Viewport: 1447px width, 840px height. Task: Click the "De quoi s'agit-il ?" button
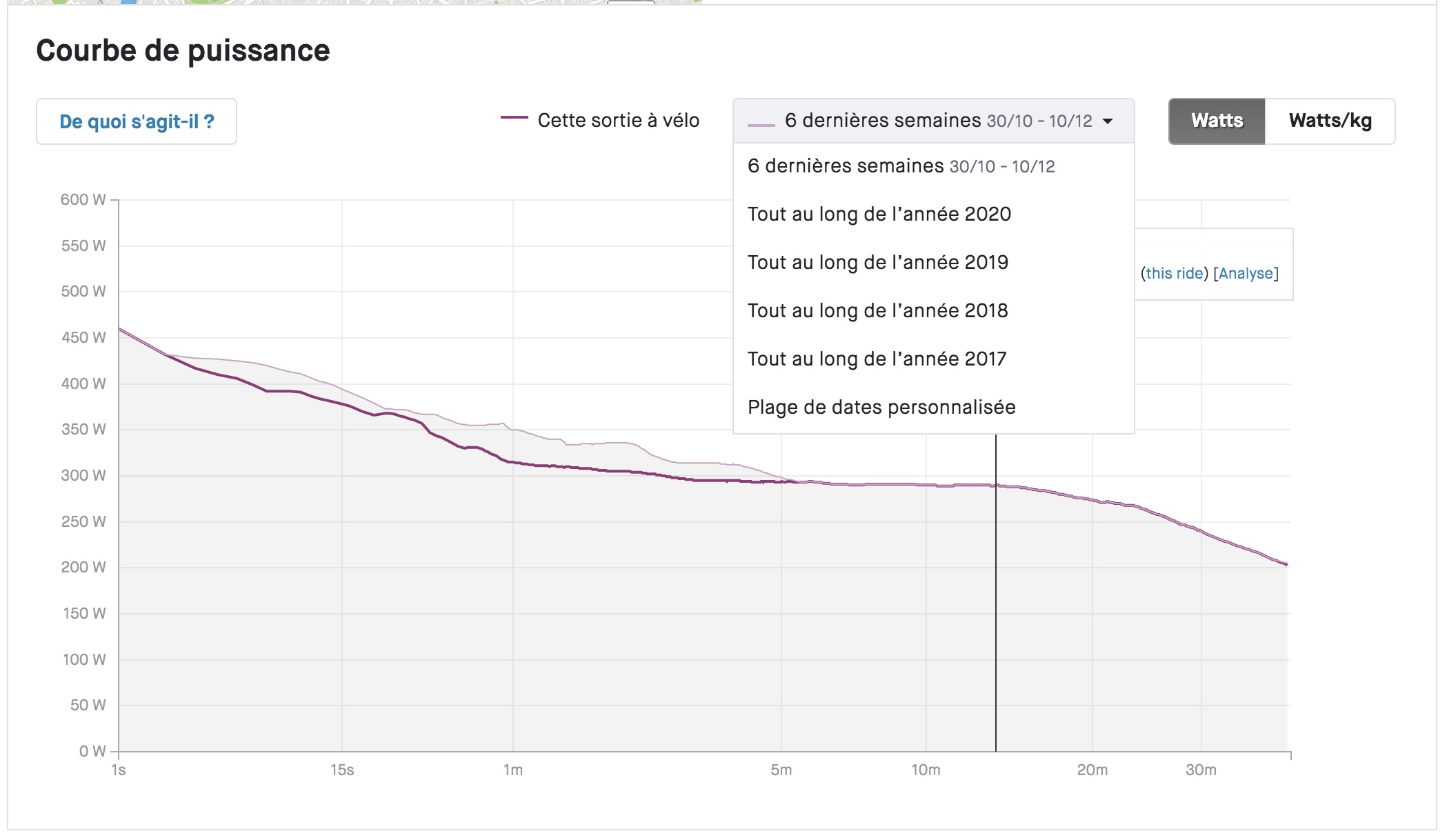pyautogui.click(x=137, y=121)
